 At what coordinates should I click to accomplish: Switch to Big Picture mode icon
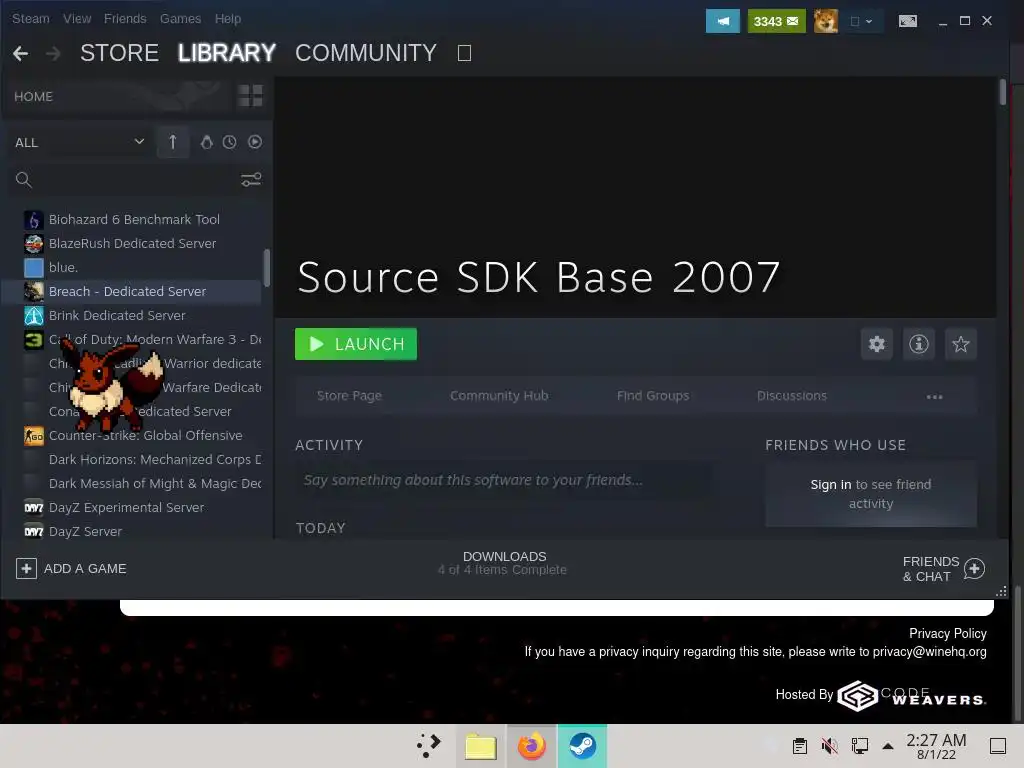tap(908, 21)
